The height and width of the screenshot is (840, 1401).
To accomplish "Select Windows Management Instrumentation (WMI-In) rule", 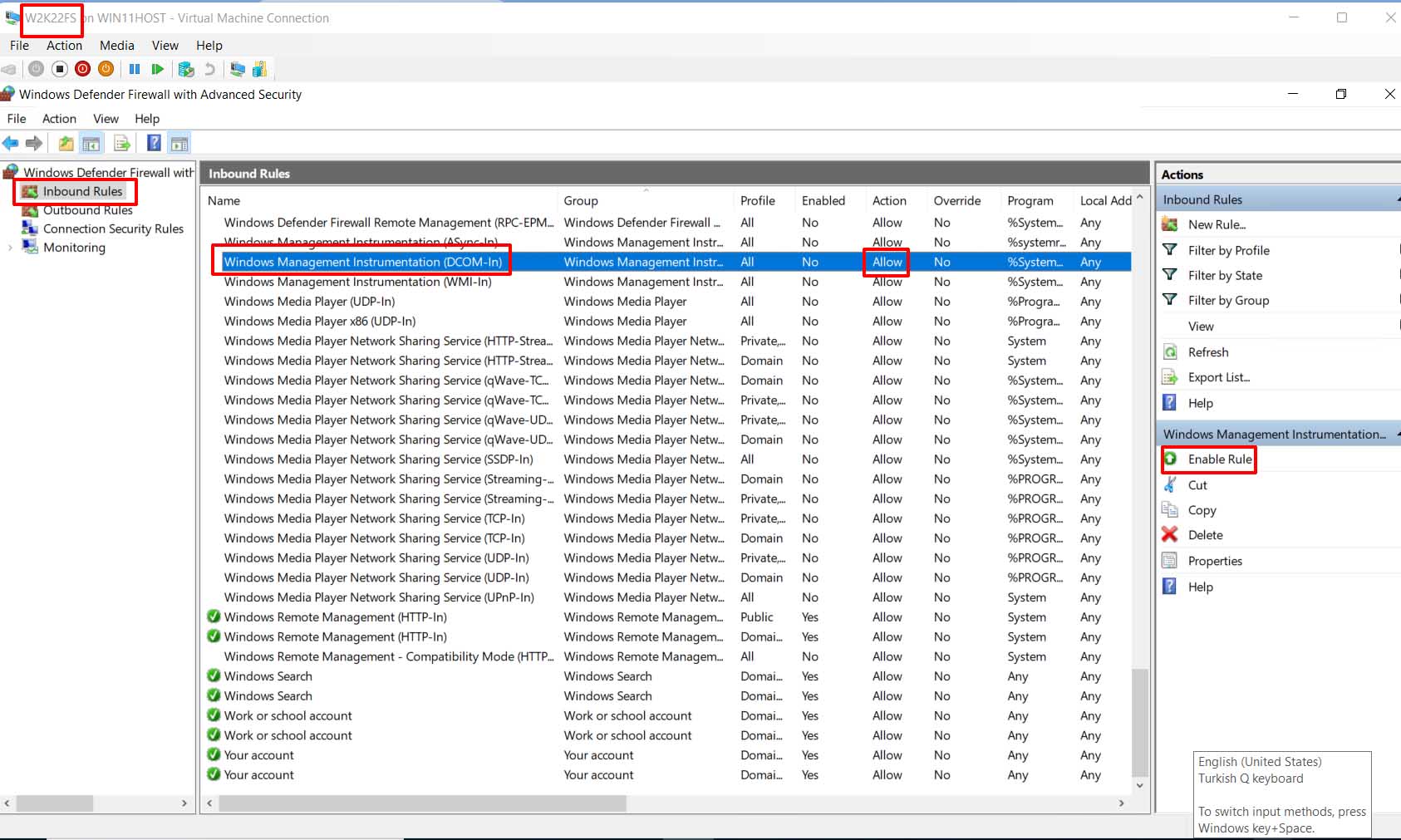I will tap(357, 282).
